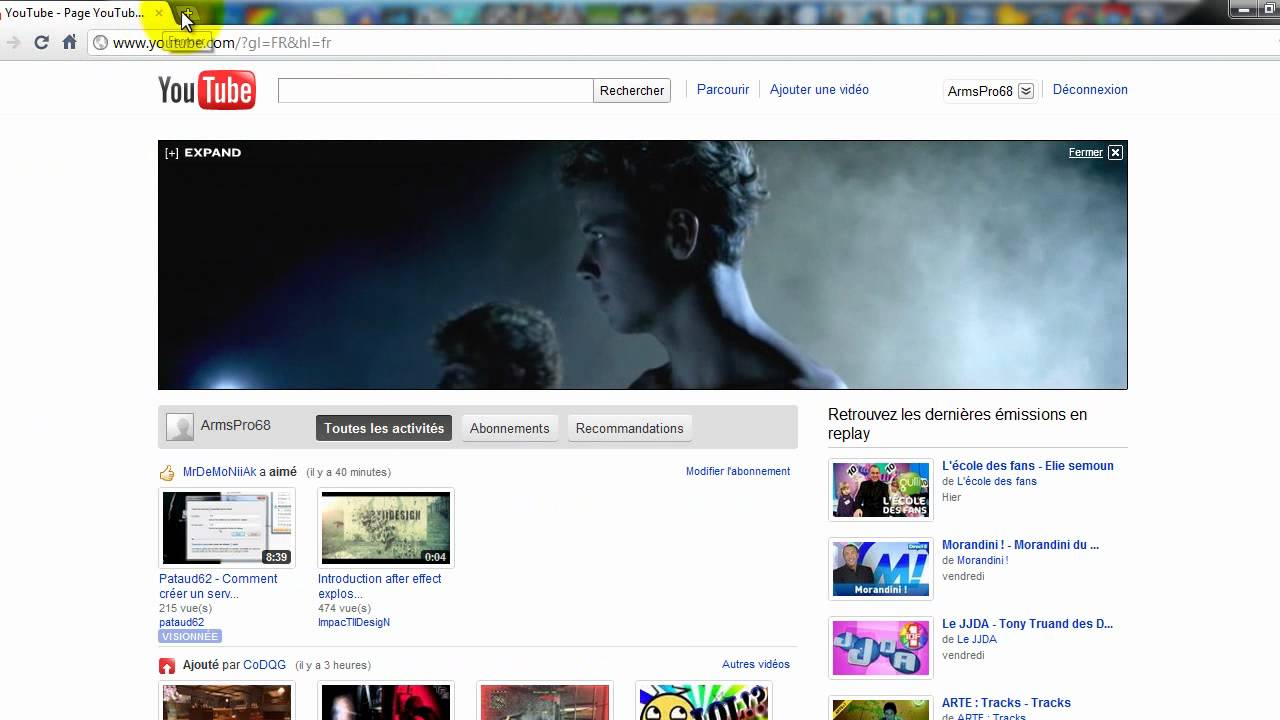Open ARTE : Tracks title link
The image size is (1280, 720).
pos(1006,703)
